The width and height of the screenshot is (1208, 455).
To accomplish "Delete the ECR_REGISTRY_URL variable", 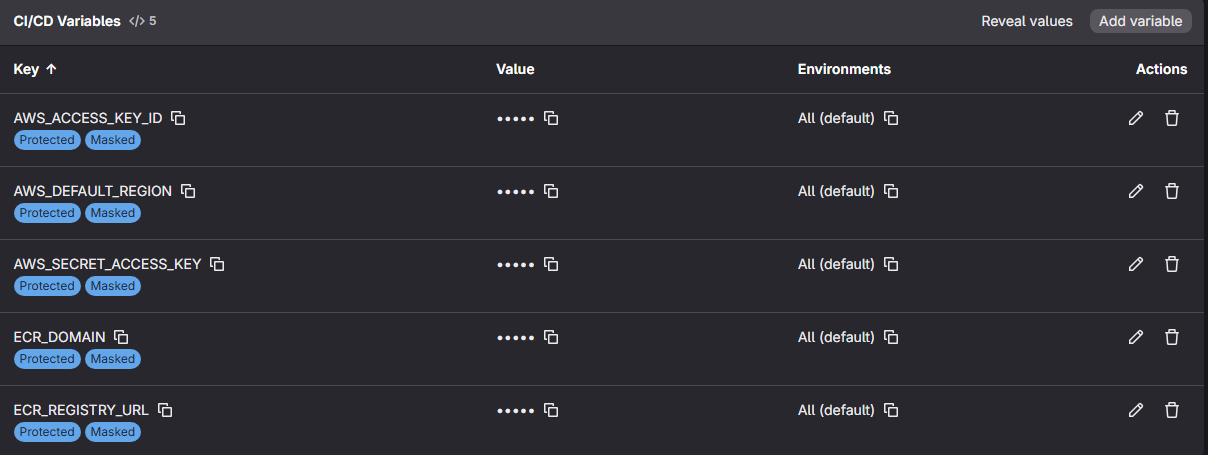I will (x=1172, y=410).
